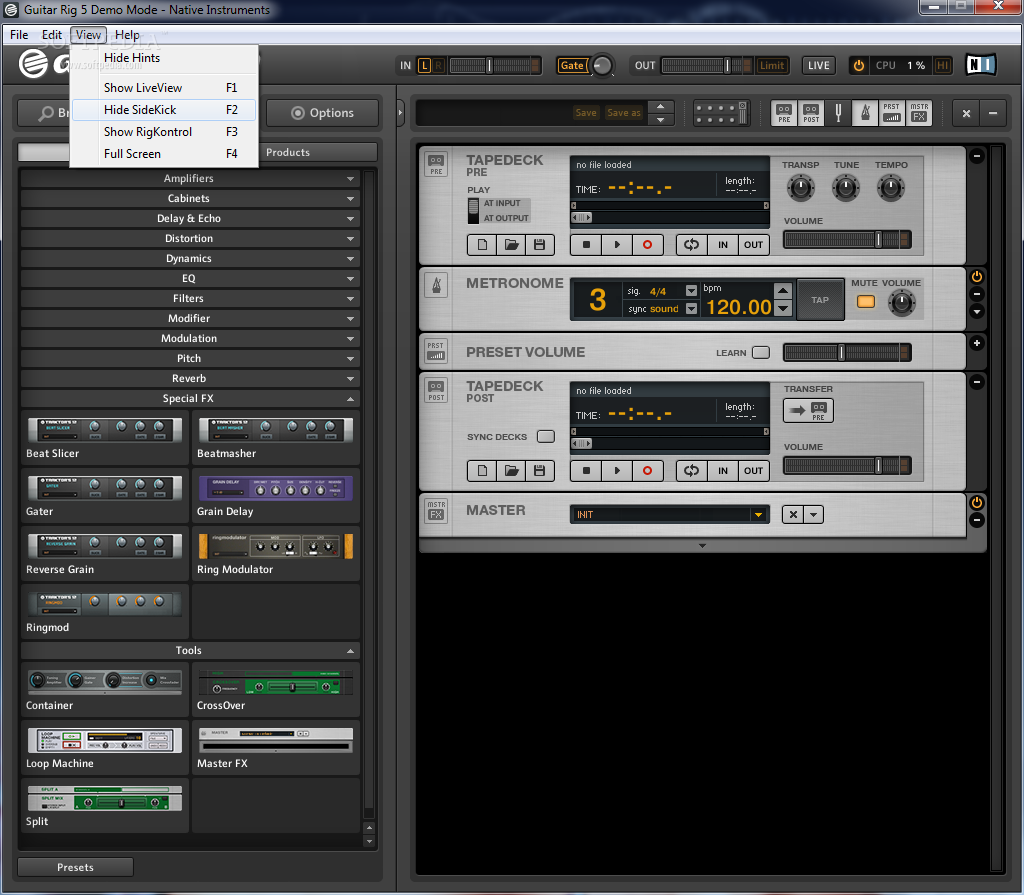Click the Products tab
1024x895 pixels.
(x=288, y=152)
